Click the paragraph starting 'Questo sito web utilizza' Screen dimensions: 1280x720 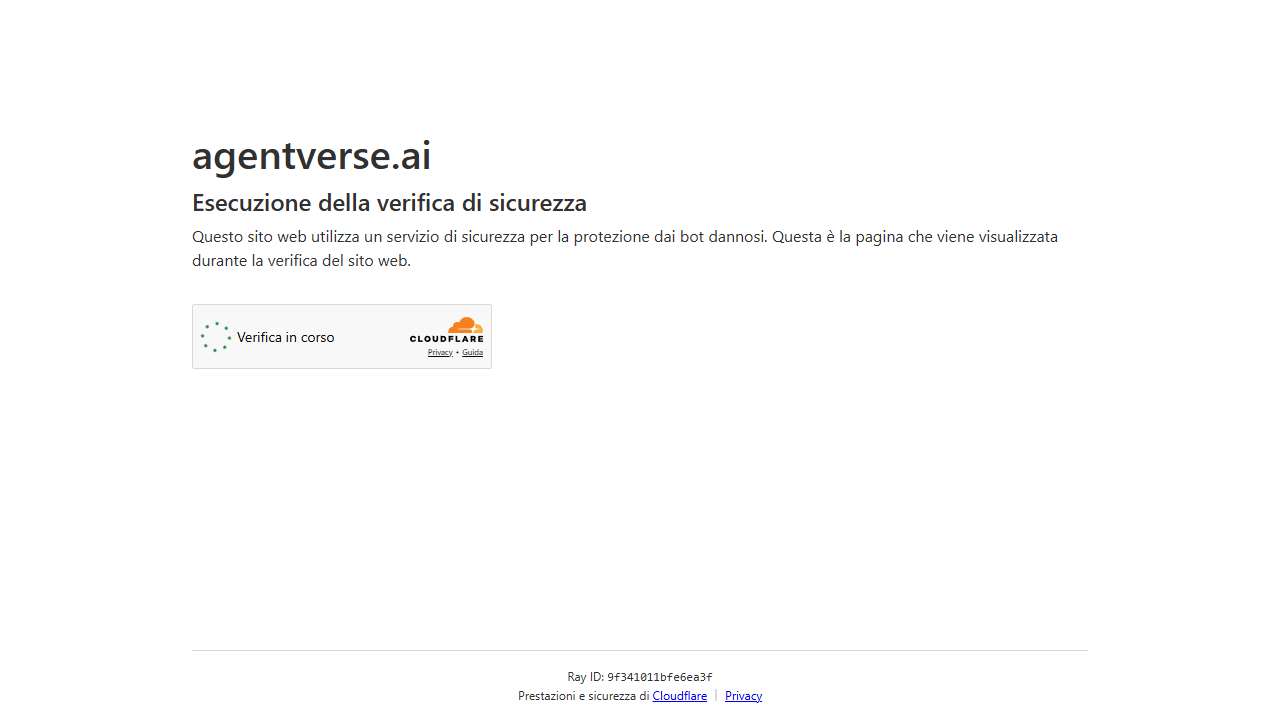[x=625, y=249]
